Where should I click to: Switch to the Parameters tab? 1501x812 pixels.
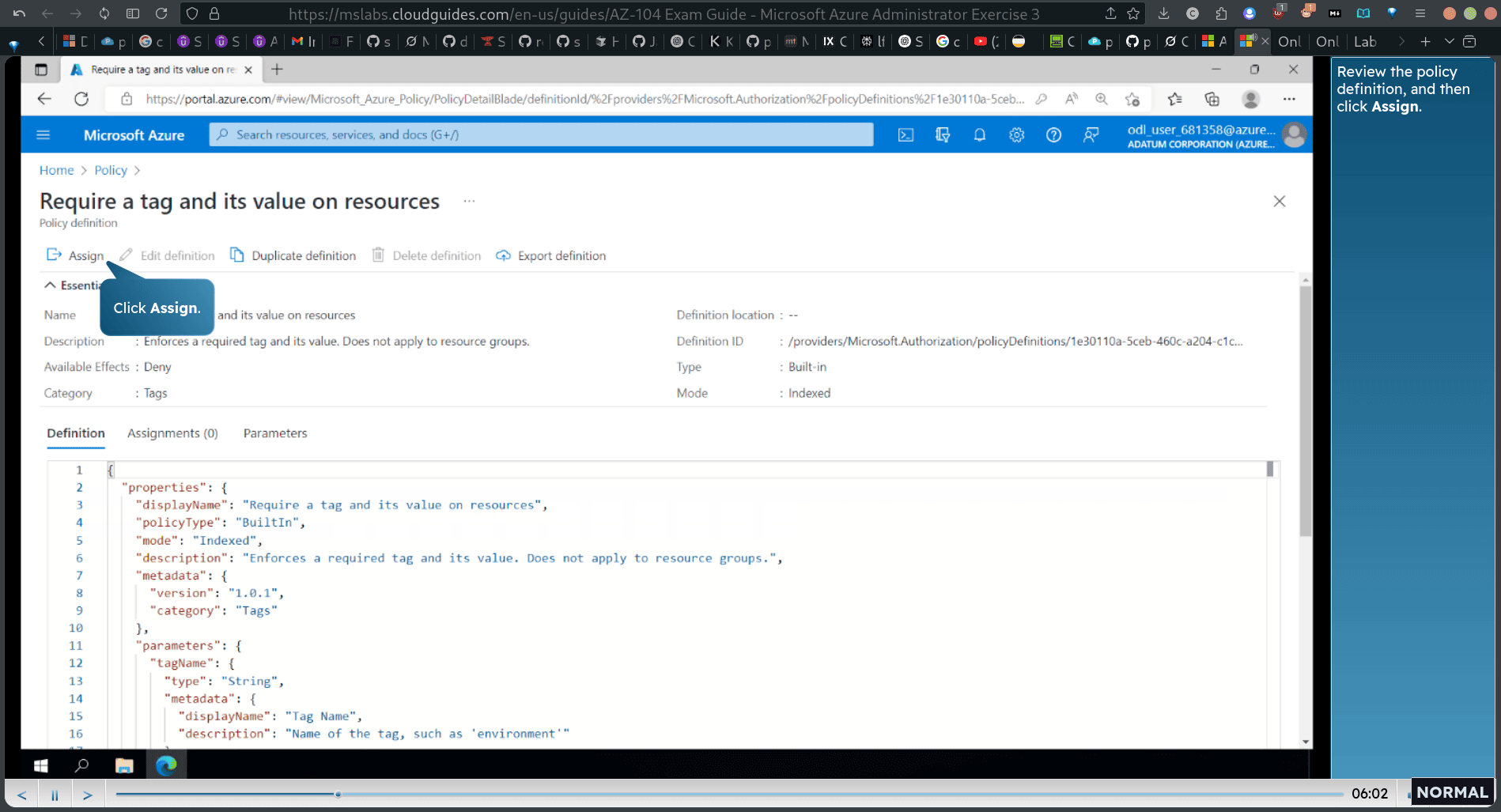[x=275, y=433]
